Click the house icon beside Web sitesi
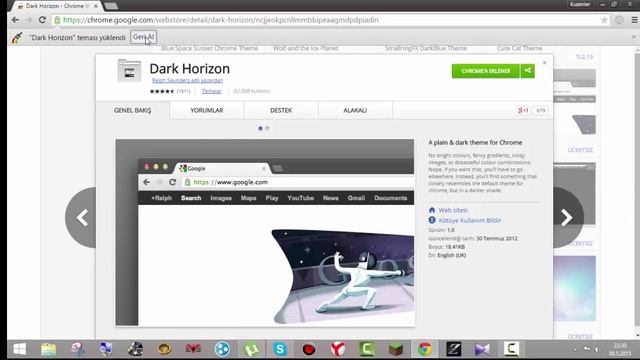The image size is (640, 360). click(x=432, y=210)
